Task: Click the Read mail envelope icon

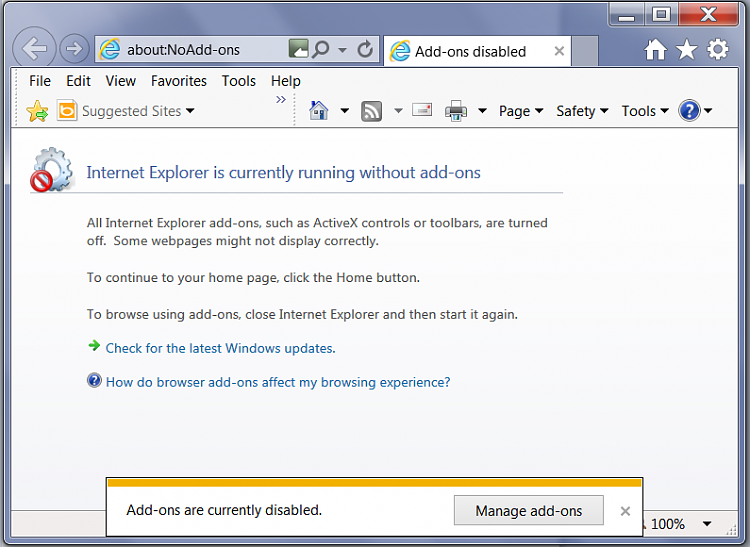Action: [422, 109]
